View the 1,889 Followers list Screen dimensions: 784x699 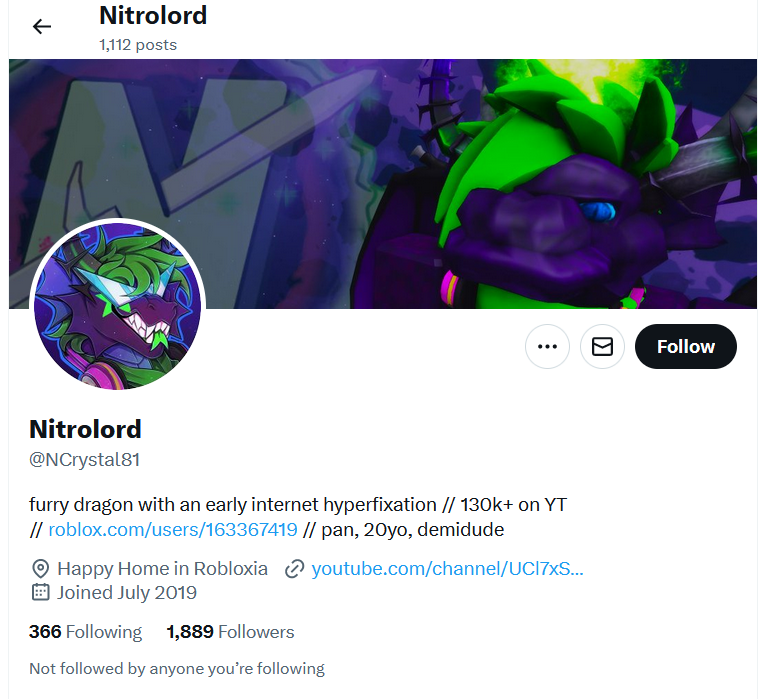pyautogui.click(x=230, y=632)
